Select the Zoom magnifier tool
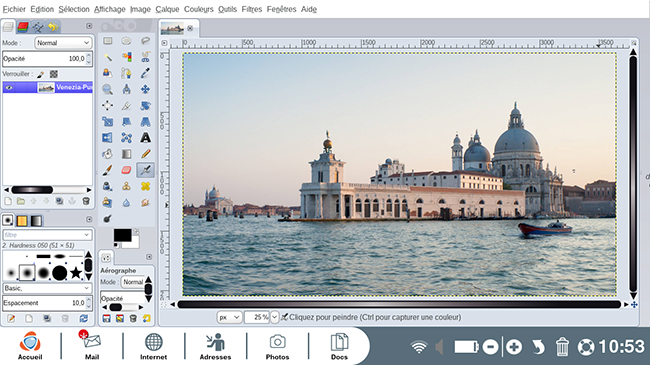Image resolution: width=650 pixels, height=365 pixels. click(107, 89)
